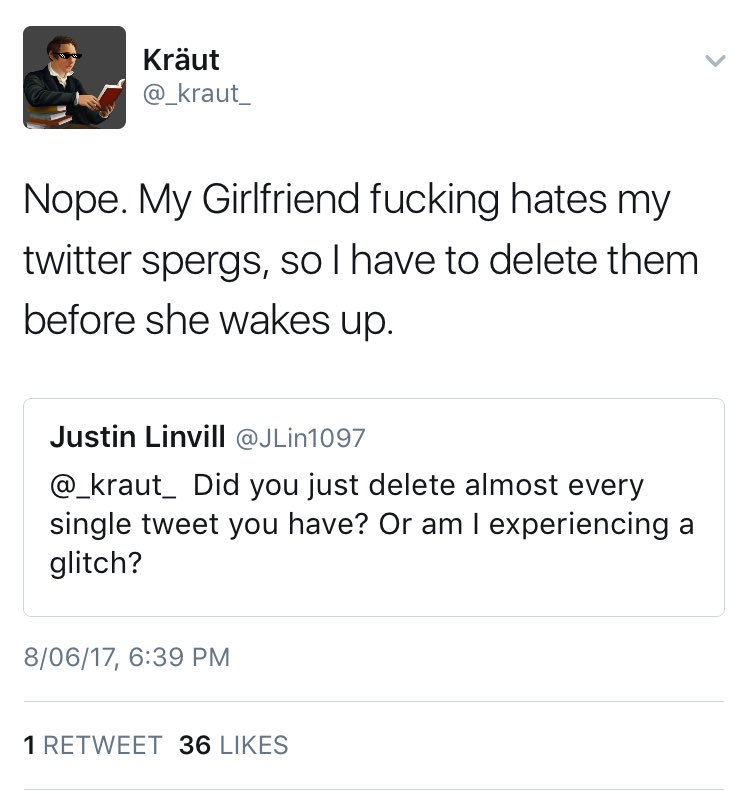Image resolution: width=748 pixels, height=794 pixels.
Task: Open the quoted tweet by Justin Linvill
Action: [374, 507]
